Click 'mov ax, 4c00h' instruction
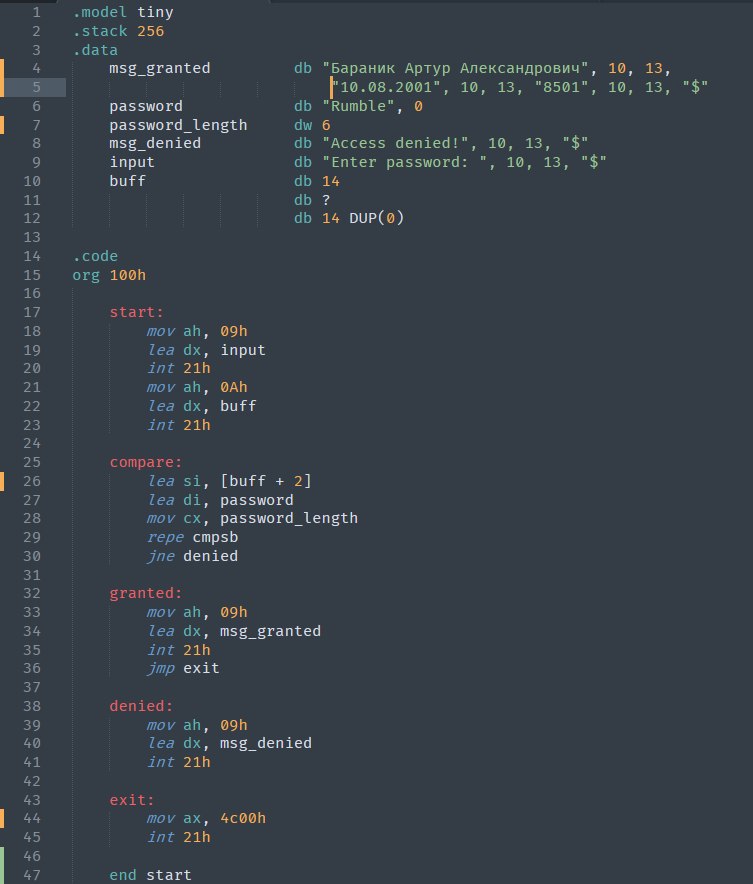This screenshot has width=753, height=884. click(206, 819)
